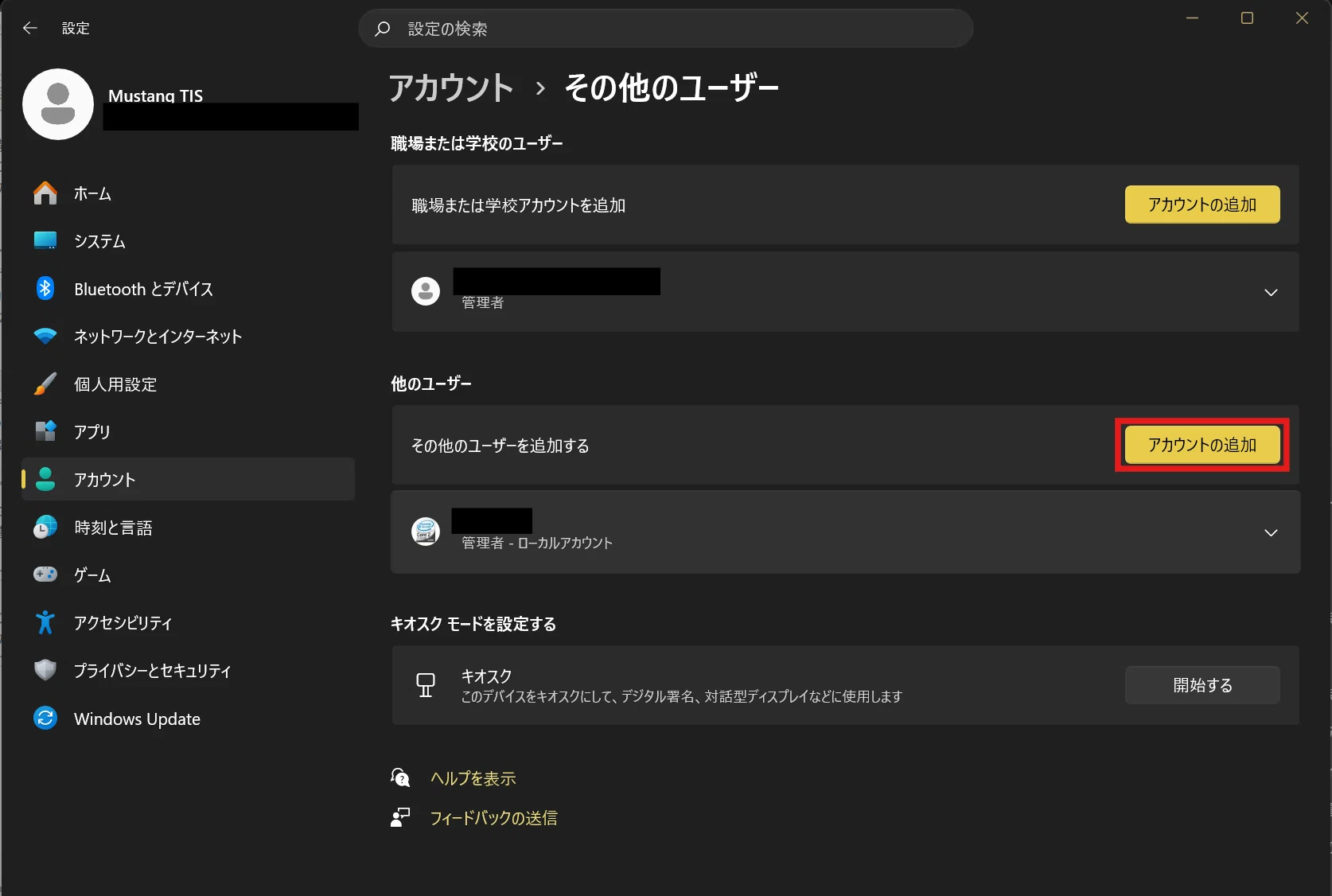Click the back arrow icon
Image resolution: width=1332 pixels, height=896 pixels.
30,29
